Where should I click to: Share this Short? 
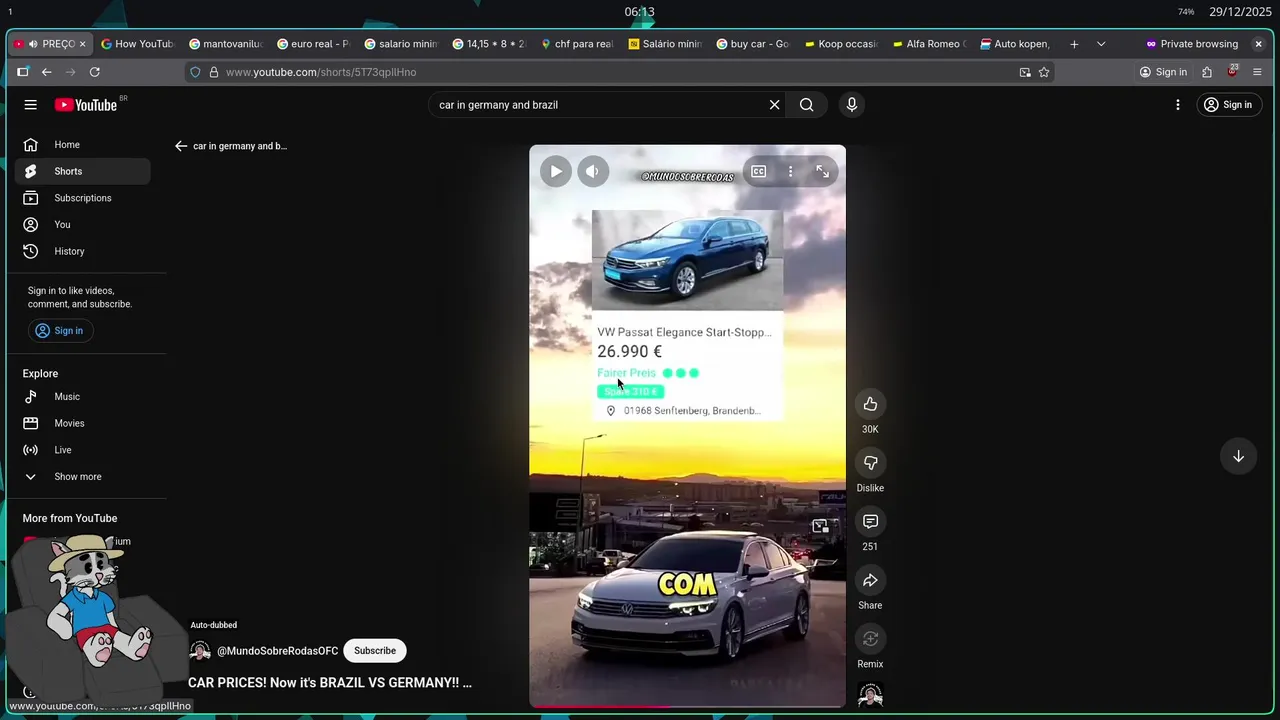870,580
